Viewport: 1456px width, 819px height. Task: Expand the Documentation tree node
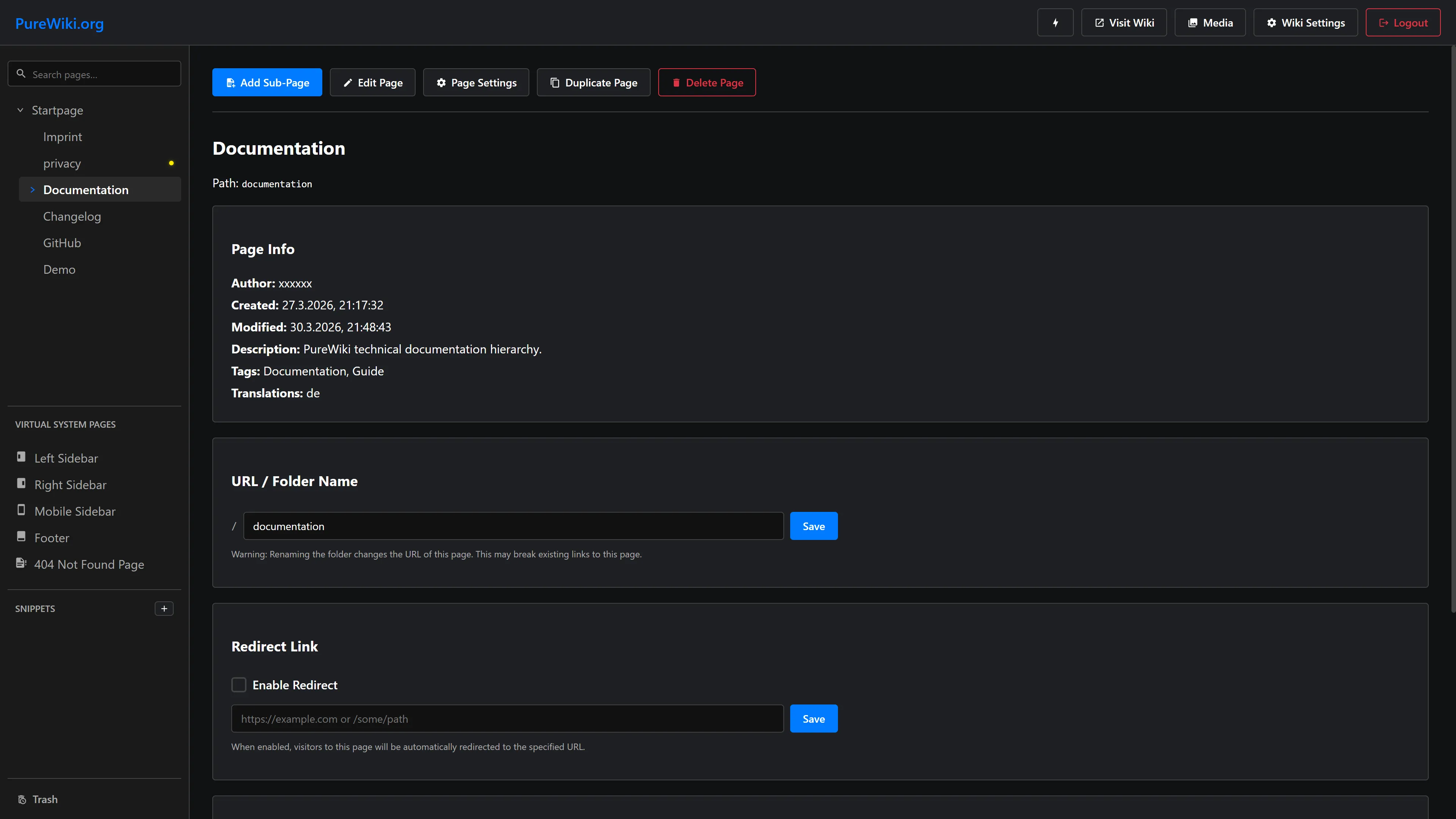32,190
